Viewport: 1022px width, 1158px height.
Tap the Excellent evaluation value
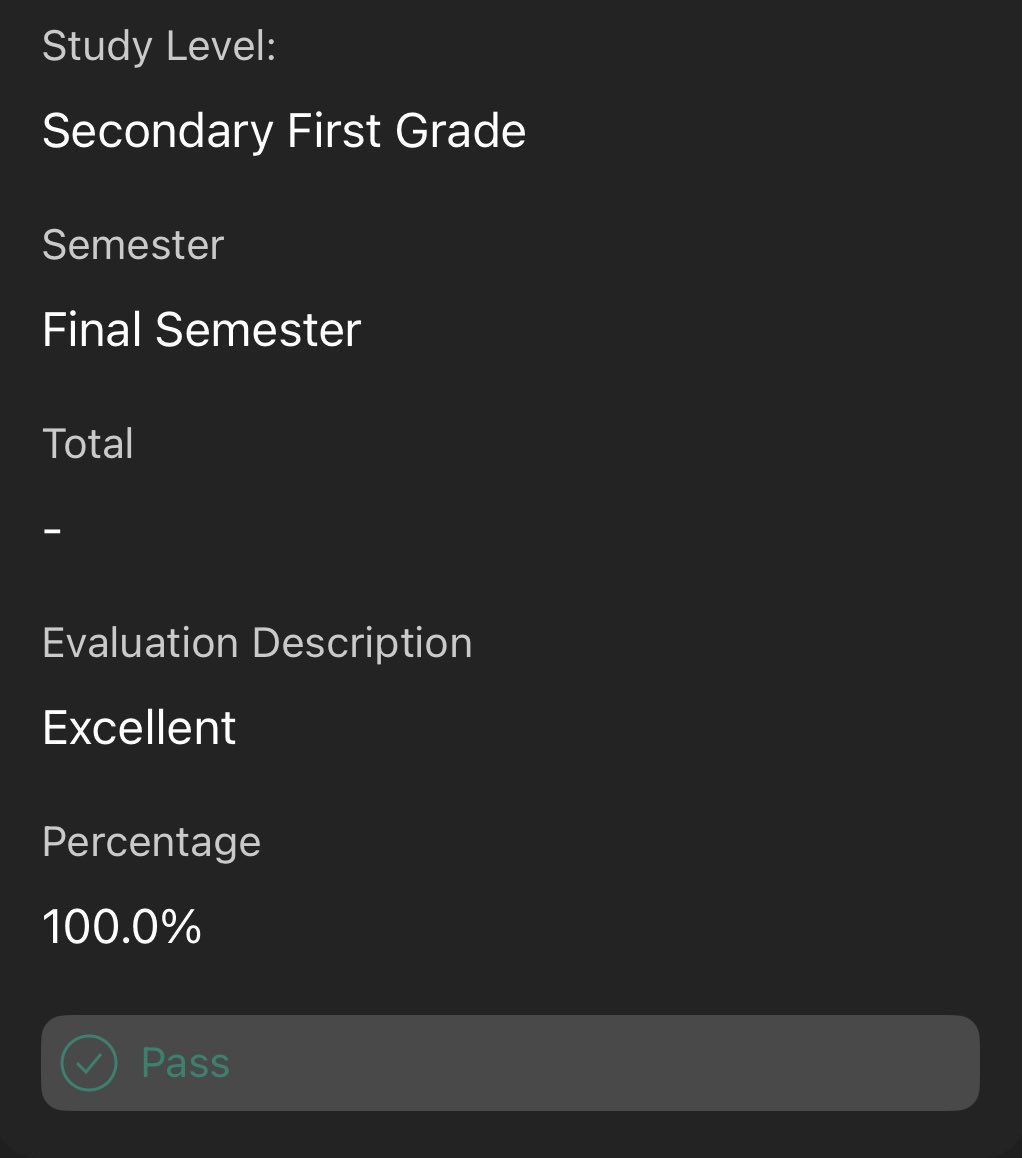tap(139, 727)
